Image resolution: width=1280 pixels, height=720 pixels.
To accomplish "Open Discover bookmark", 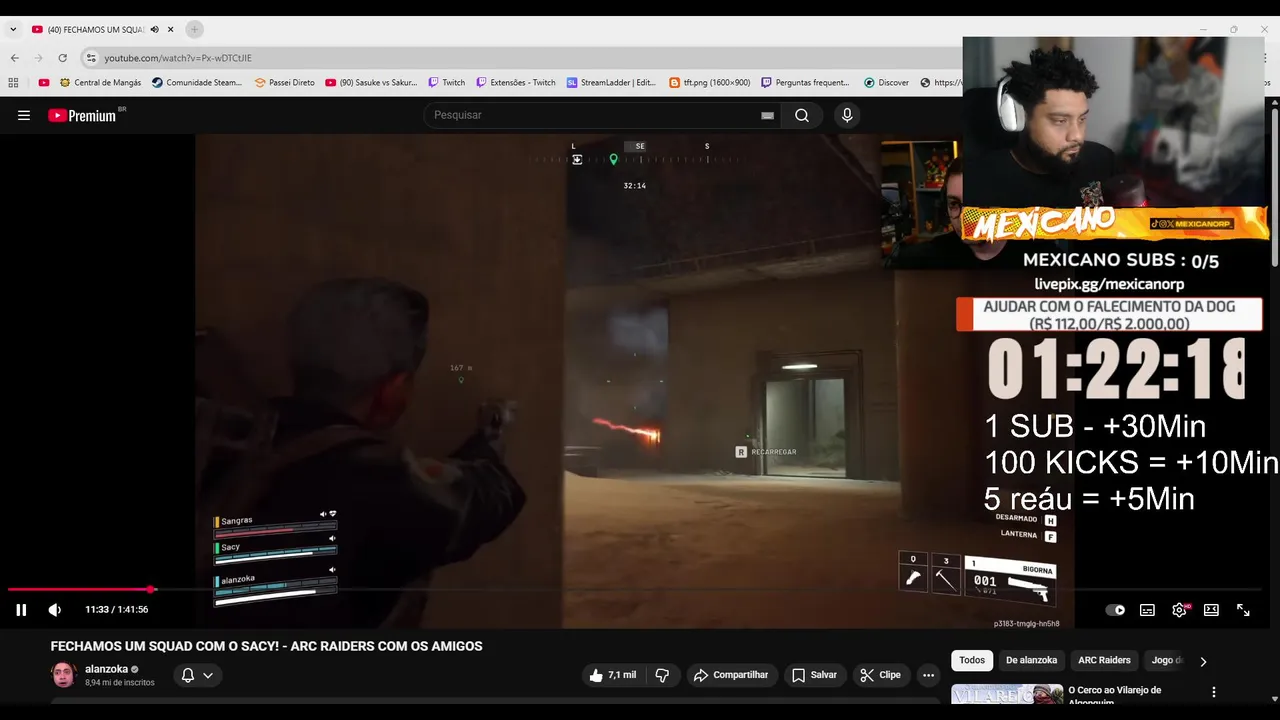I will click(x=887, y=83).
